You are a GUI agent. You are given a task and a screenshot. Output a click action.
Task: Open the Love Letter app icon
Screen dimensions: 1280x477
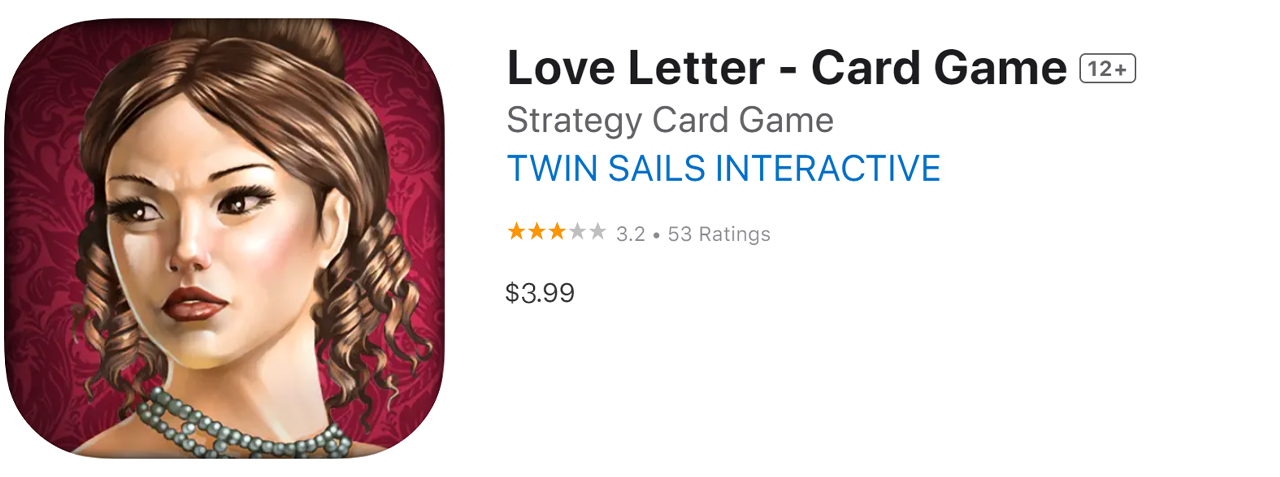(x=225, y=238)
